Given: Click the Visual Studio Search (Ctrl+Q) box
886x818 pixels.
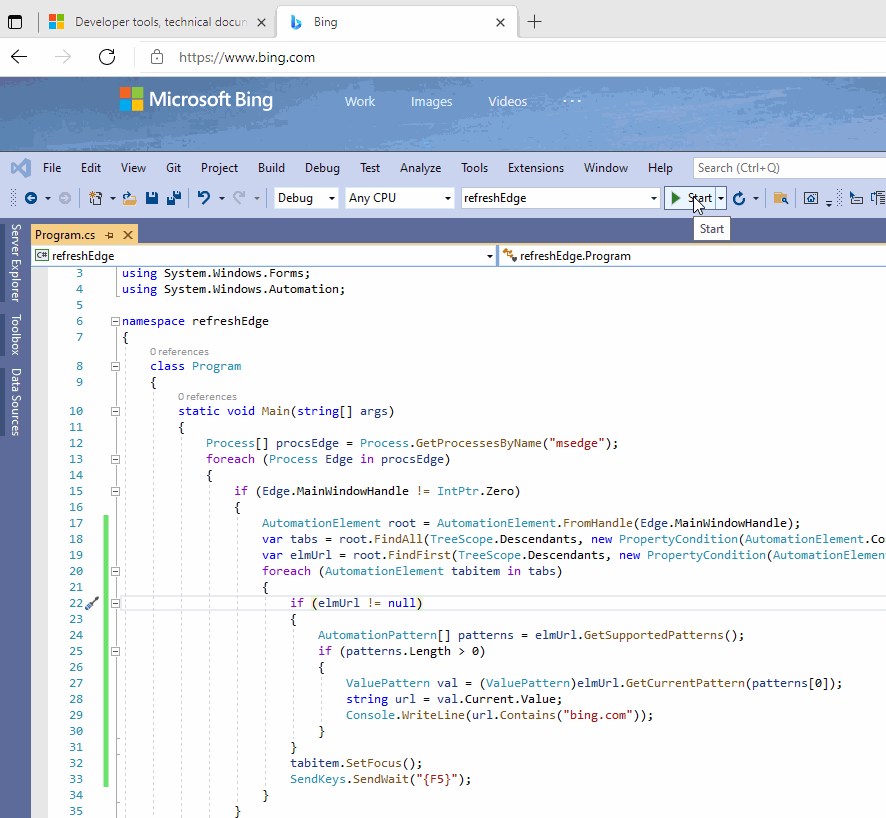Looking at the screenshot, I should (x=789, y=168).
